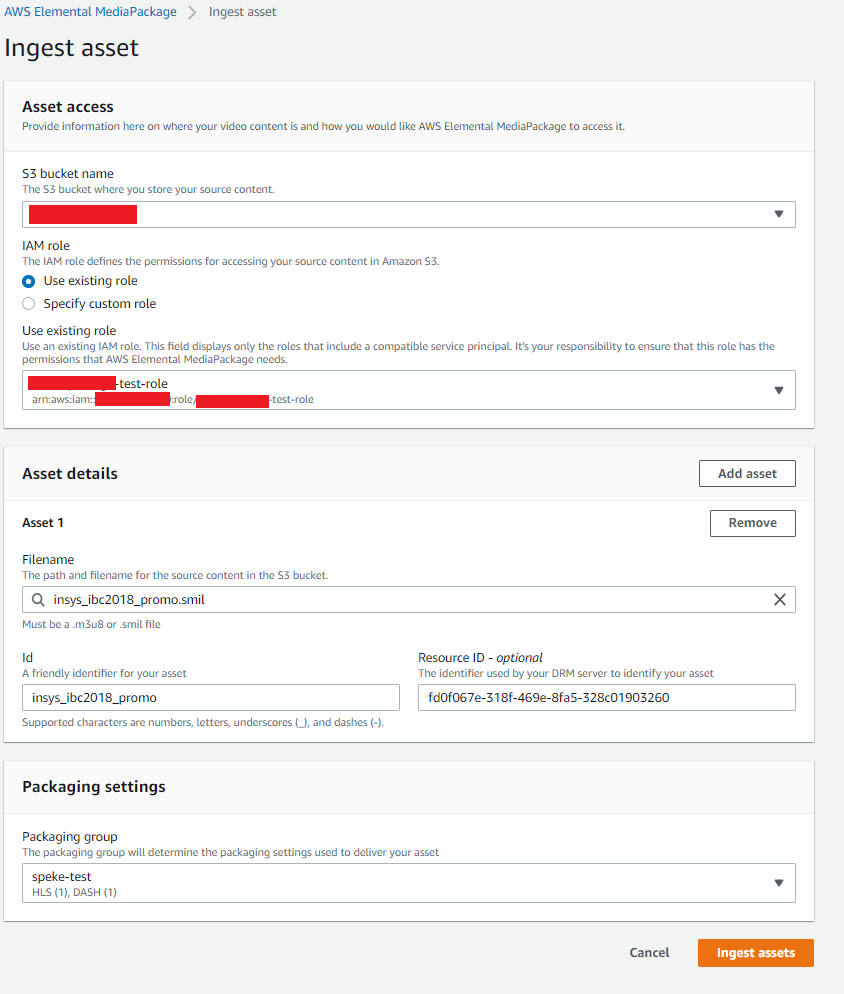Select the Use existing role radio button
Image resolution: width=844 pixels, height=994 pixels.
[x=29, y=281]
